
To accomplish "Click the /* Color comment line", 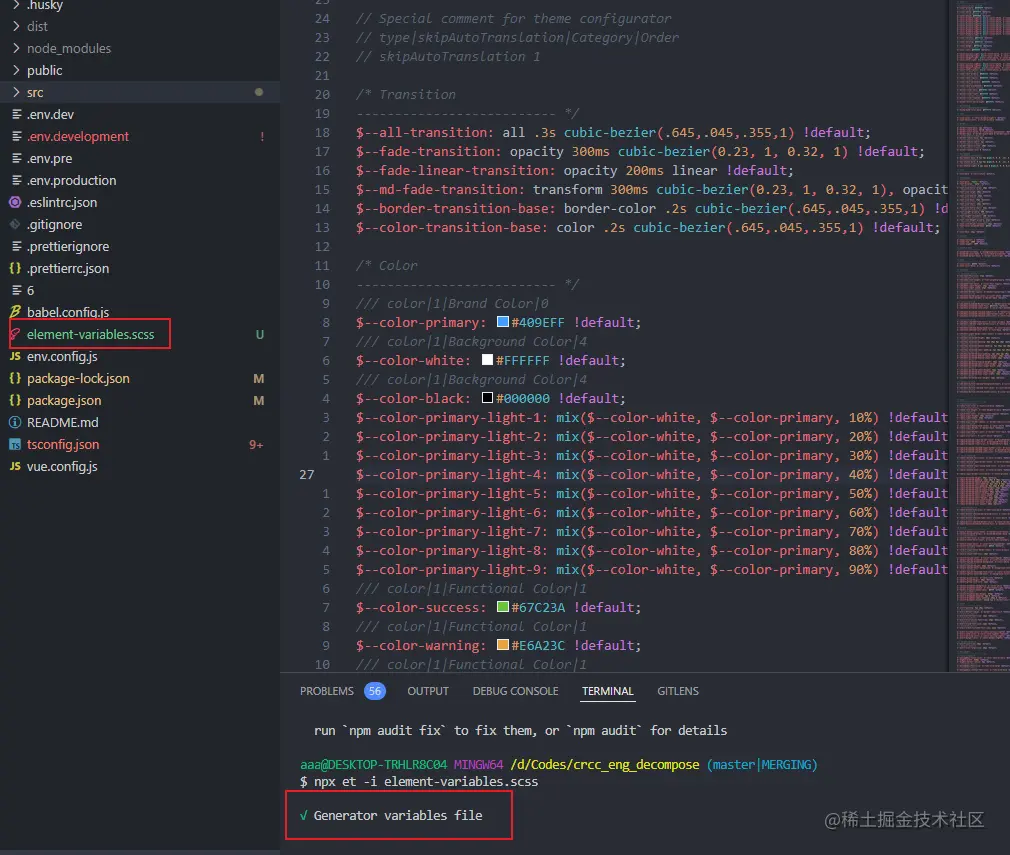I will pos(386,265).
